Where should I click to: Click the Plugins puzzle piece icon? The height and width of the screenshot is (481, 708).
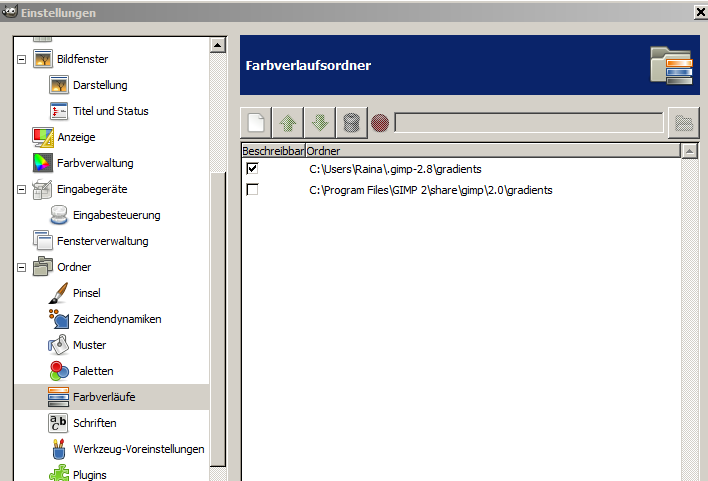tap(59, 473)
